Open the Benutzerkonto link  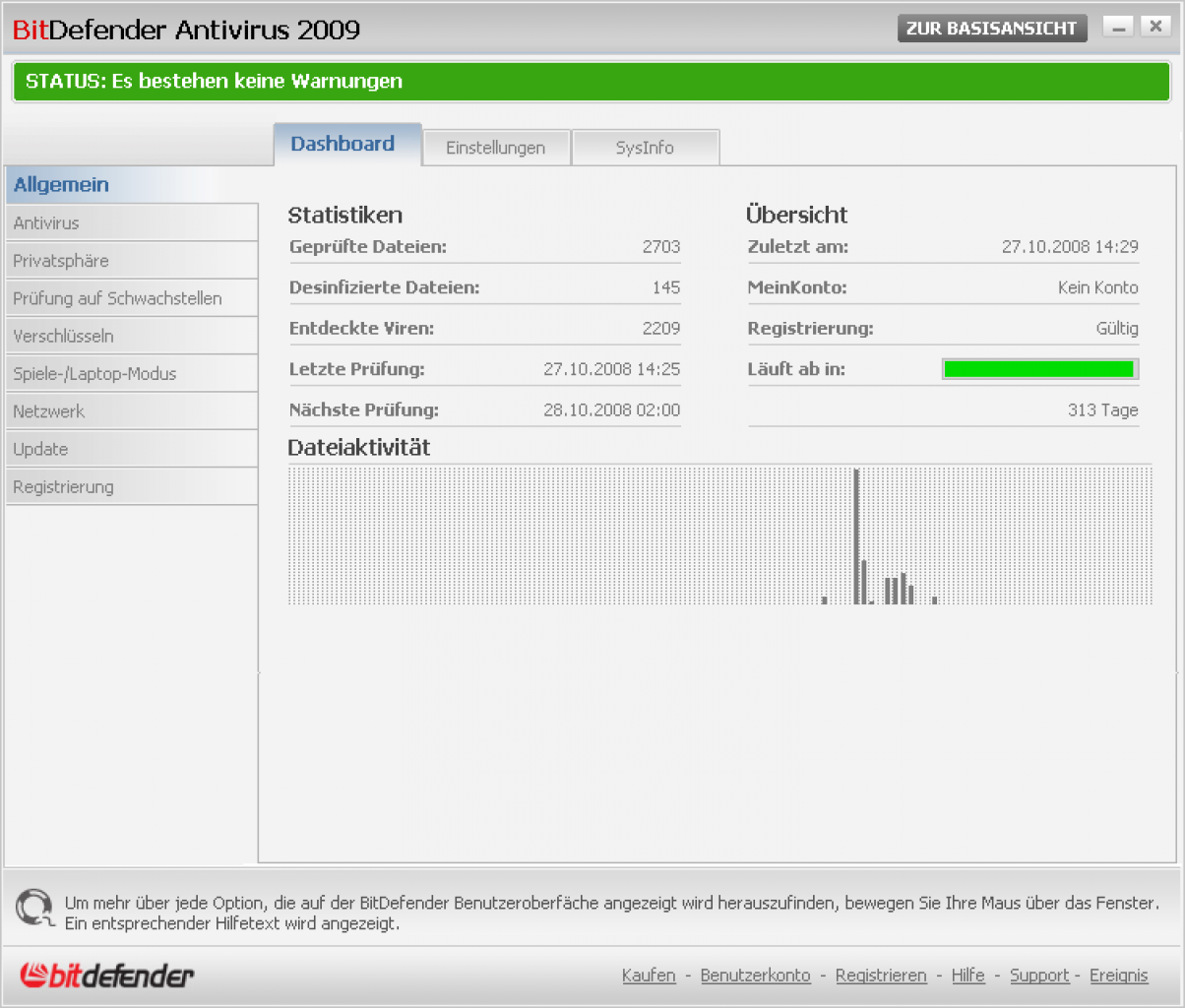[756, 976]
